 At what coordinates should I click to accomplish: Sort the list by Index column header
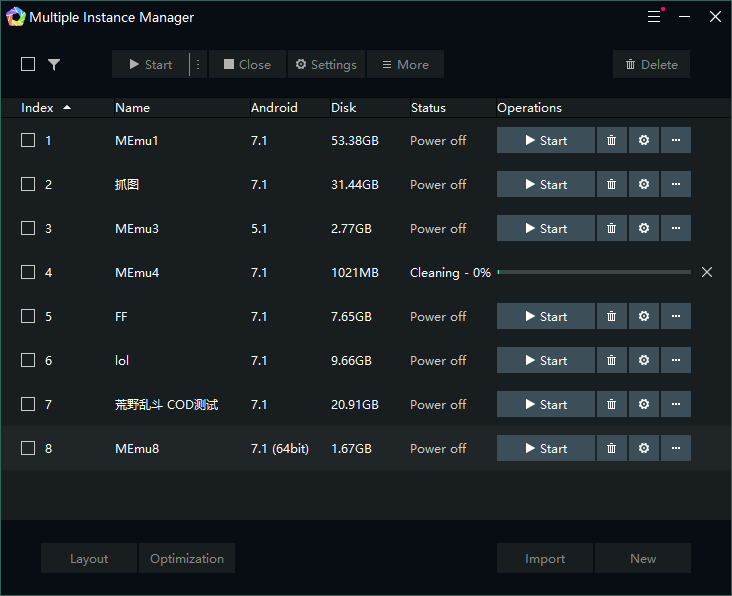click(38, 108)
